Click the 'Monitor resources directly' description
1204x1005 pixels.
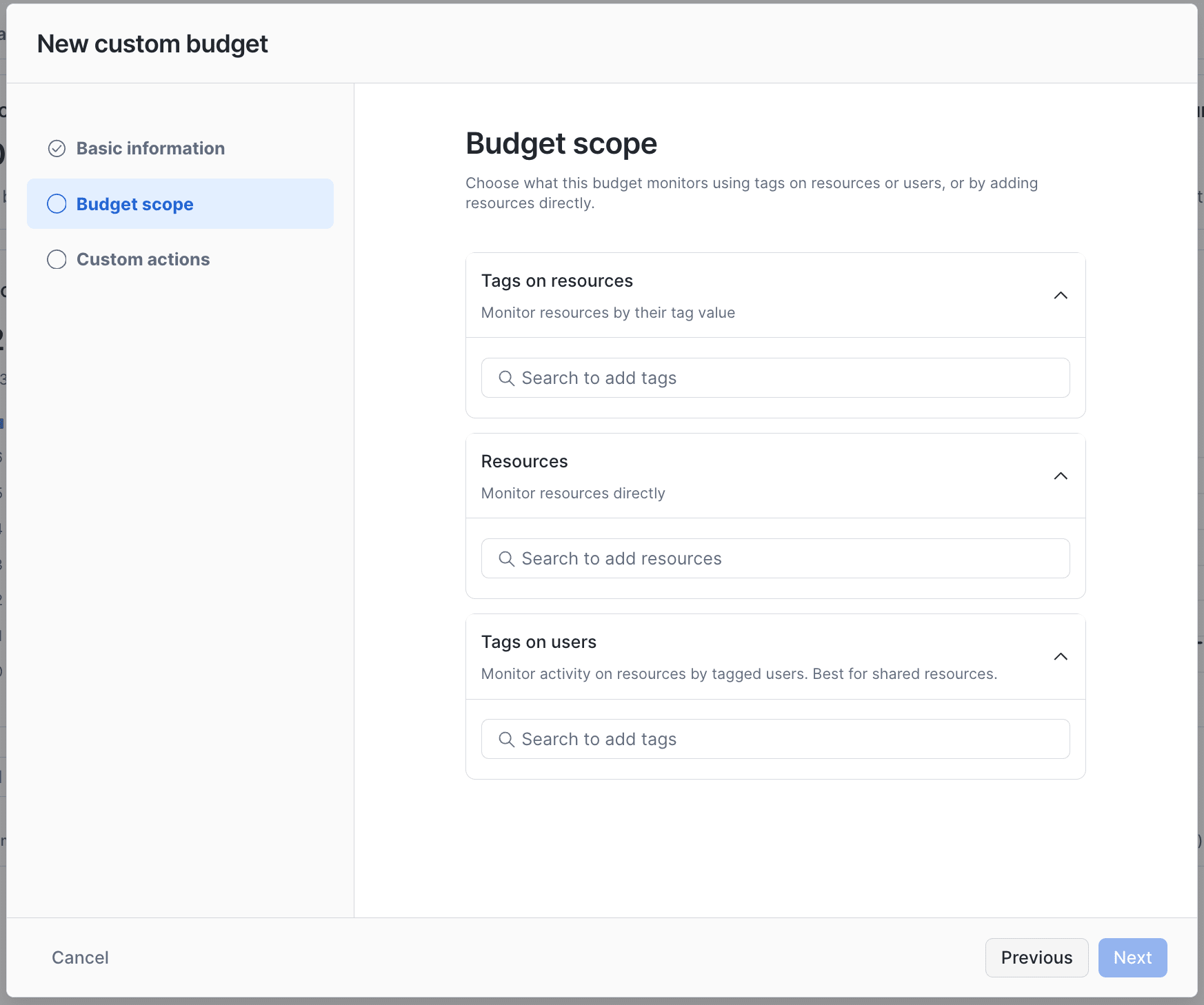pyautogui.click(x=573, y=494)
